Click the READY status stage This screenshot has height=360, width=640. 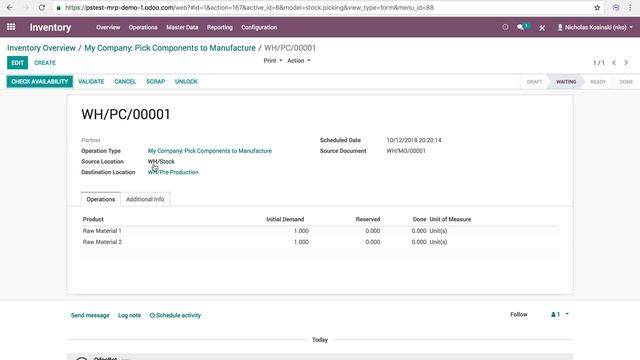pyautogui.click(x=598, y=82)
